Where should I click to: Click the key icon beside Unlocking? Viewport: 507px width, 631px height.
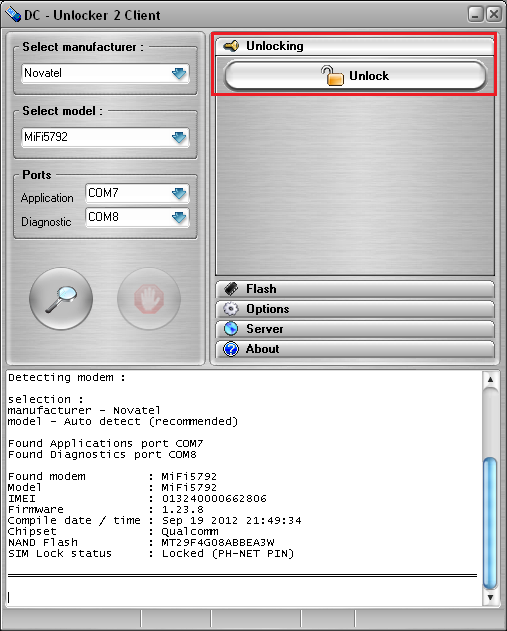pos(231,46)
